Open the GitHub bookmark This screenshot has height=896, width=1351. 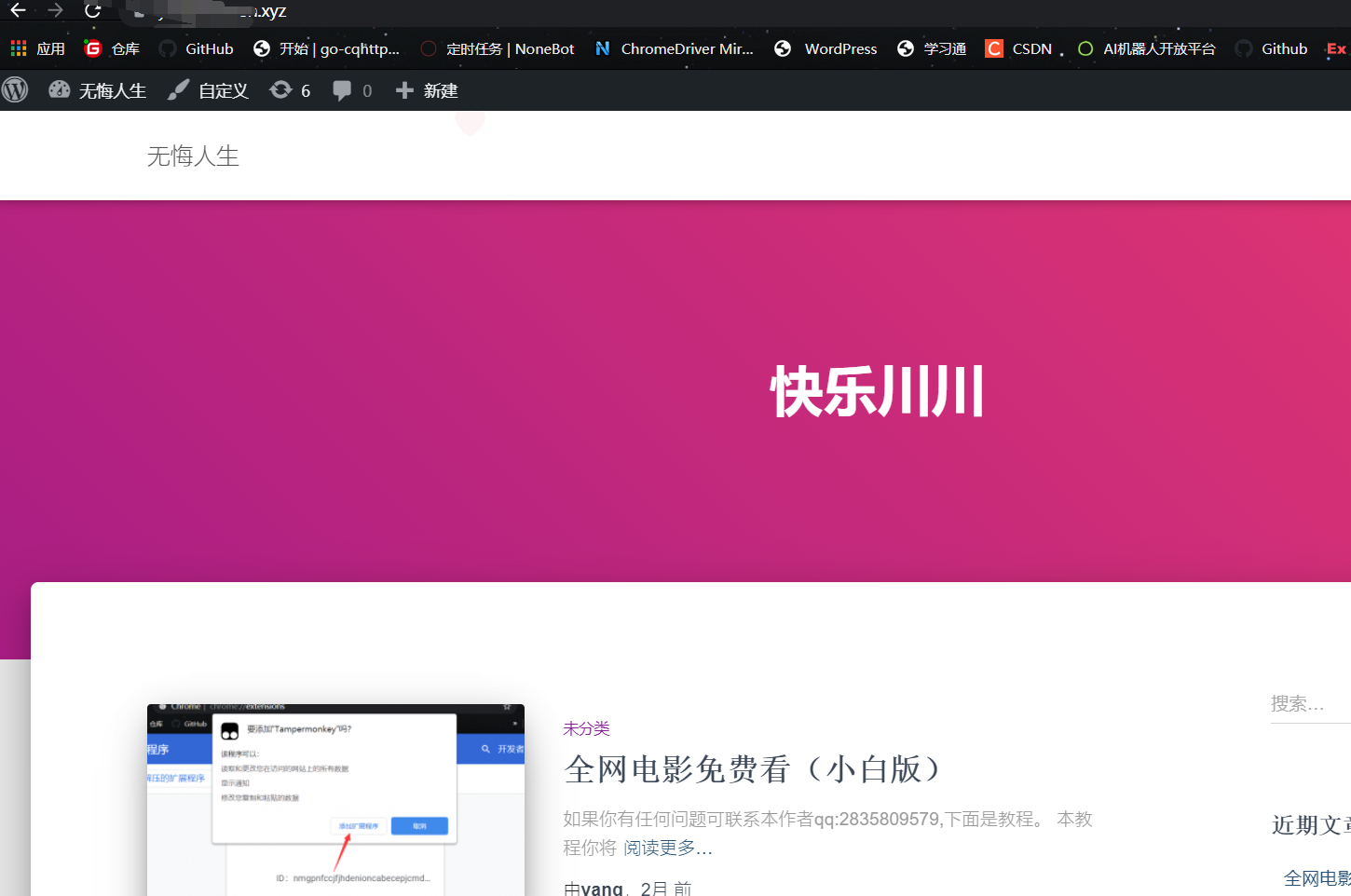click(196, 48)
